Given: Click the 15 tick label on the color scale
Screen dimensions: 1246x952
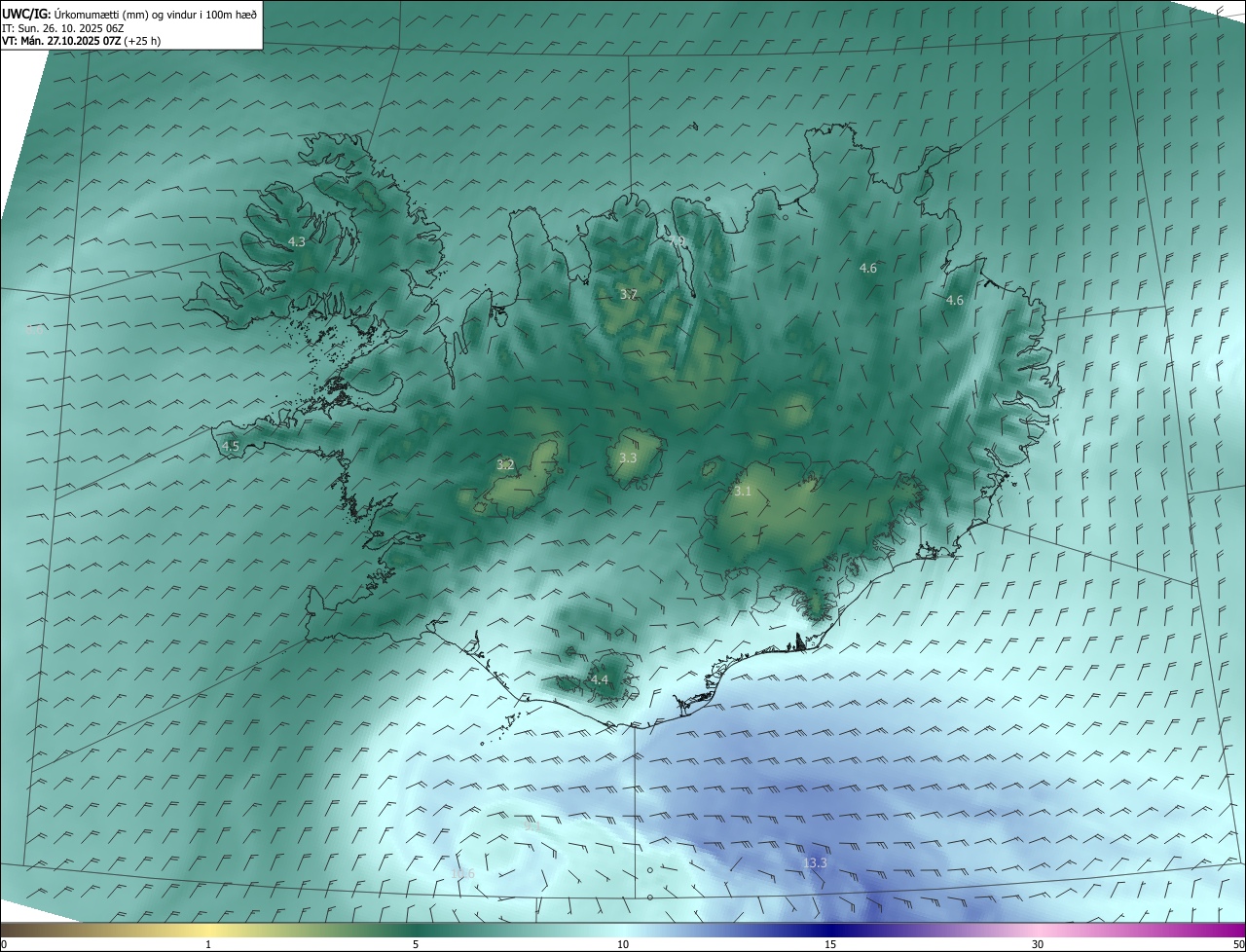Looking at the screenshot, I should pos(830,944).
